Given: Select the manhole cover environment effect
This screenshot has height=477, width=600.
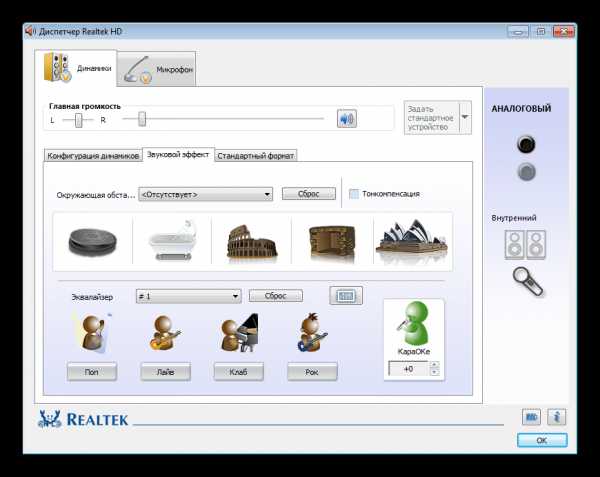Looking at the screenshot, I should point(92,242).
